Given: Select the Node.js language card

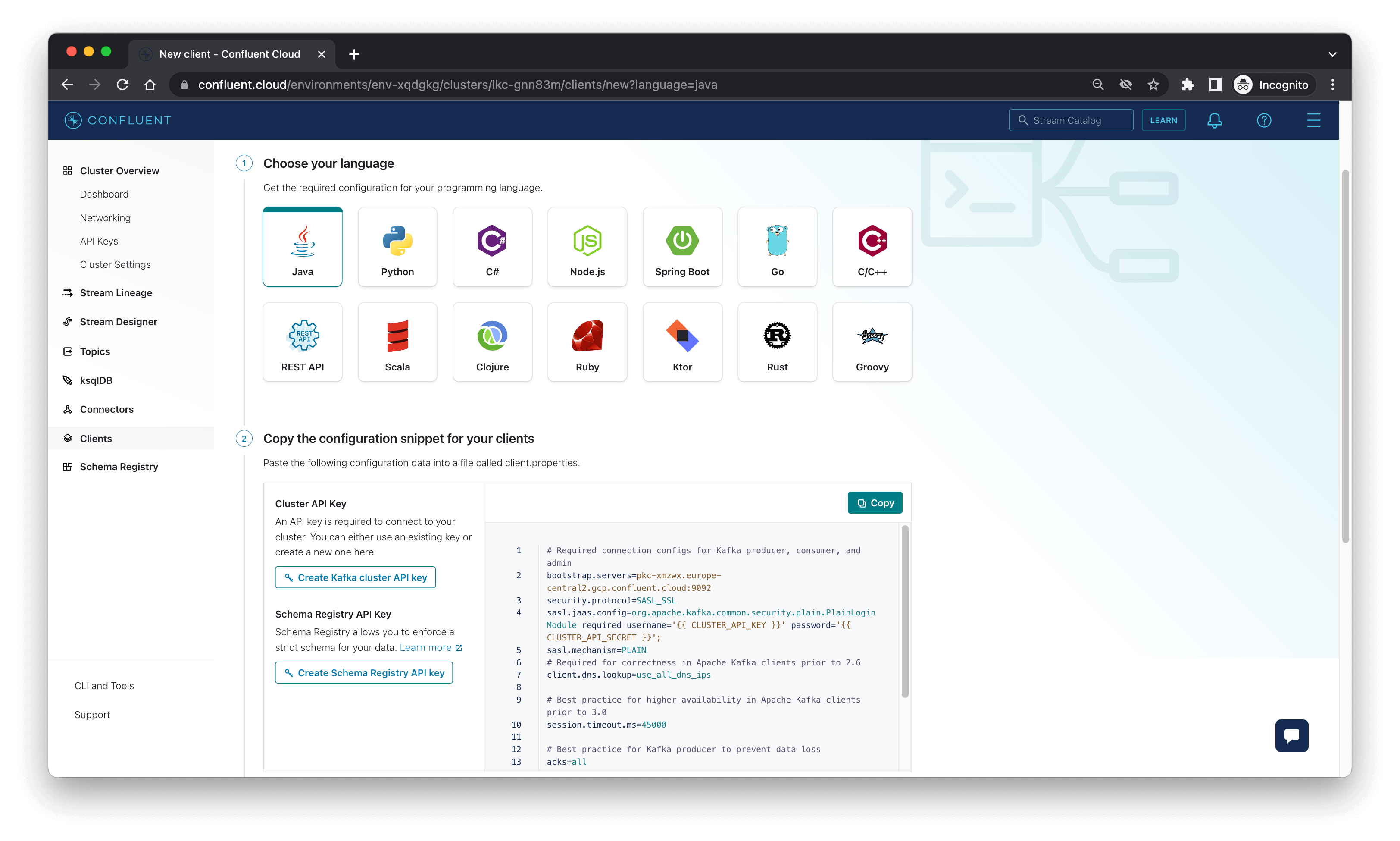Looking at the screenshot, I should click(587, 247).
